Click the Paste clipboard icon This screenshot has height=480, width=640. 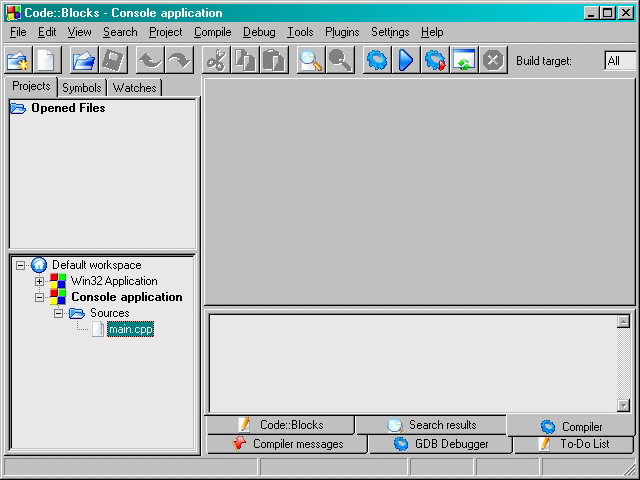[274, 60]
